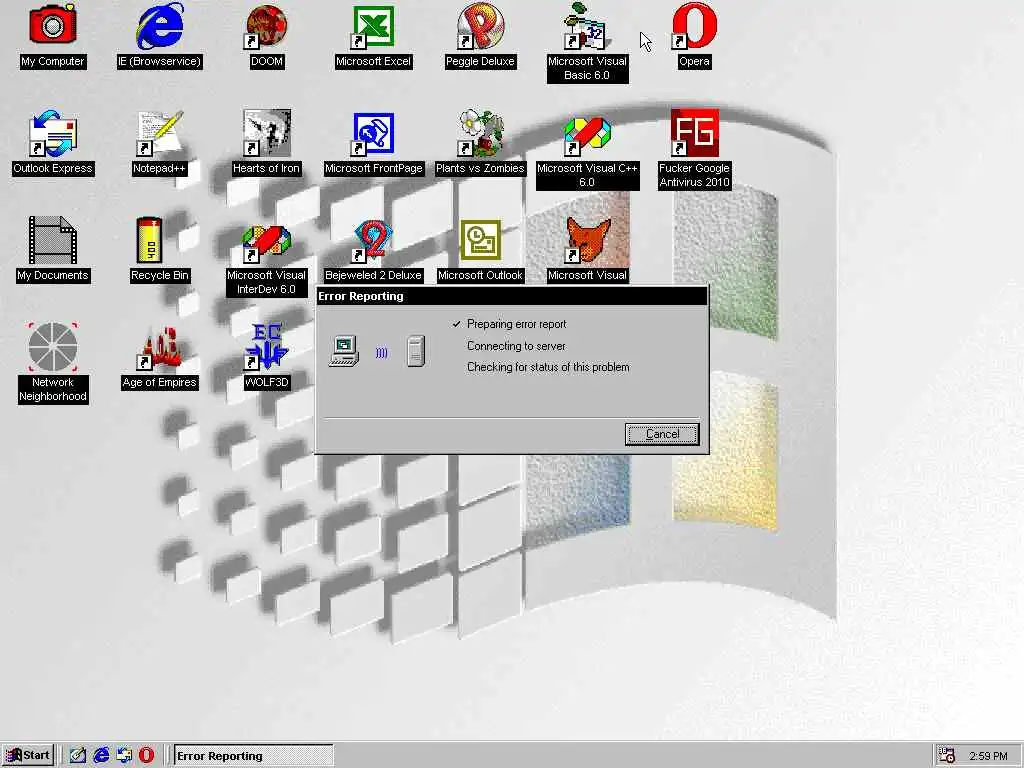Click the 2:59 PM taskbar clock
The image size is (1024, 768).
(988, 756)
